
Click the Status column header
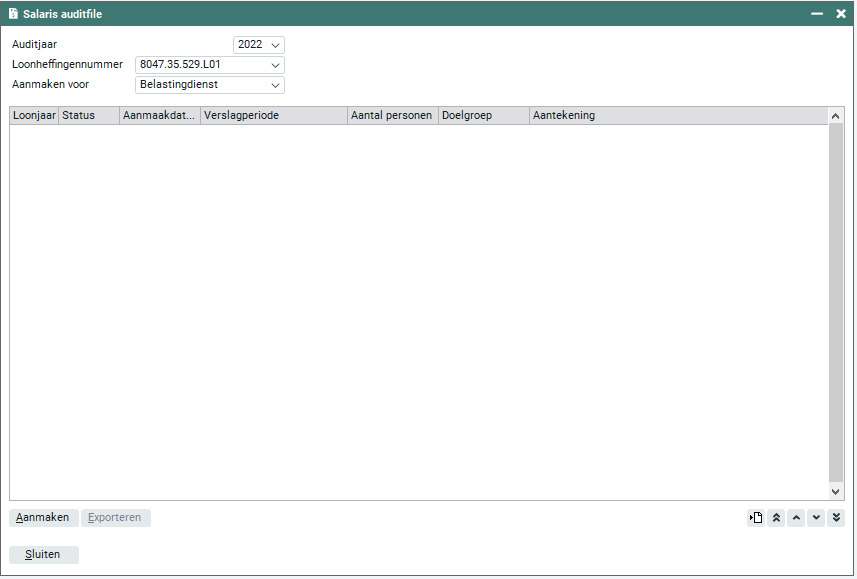[88, 116]
